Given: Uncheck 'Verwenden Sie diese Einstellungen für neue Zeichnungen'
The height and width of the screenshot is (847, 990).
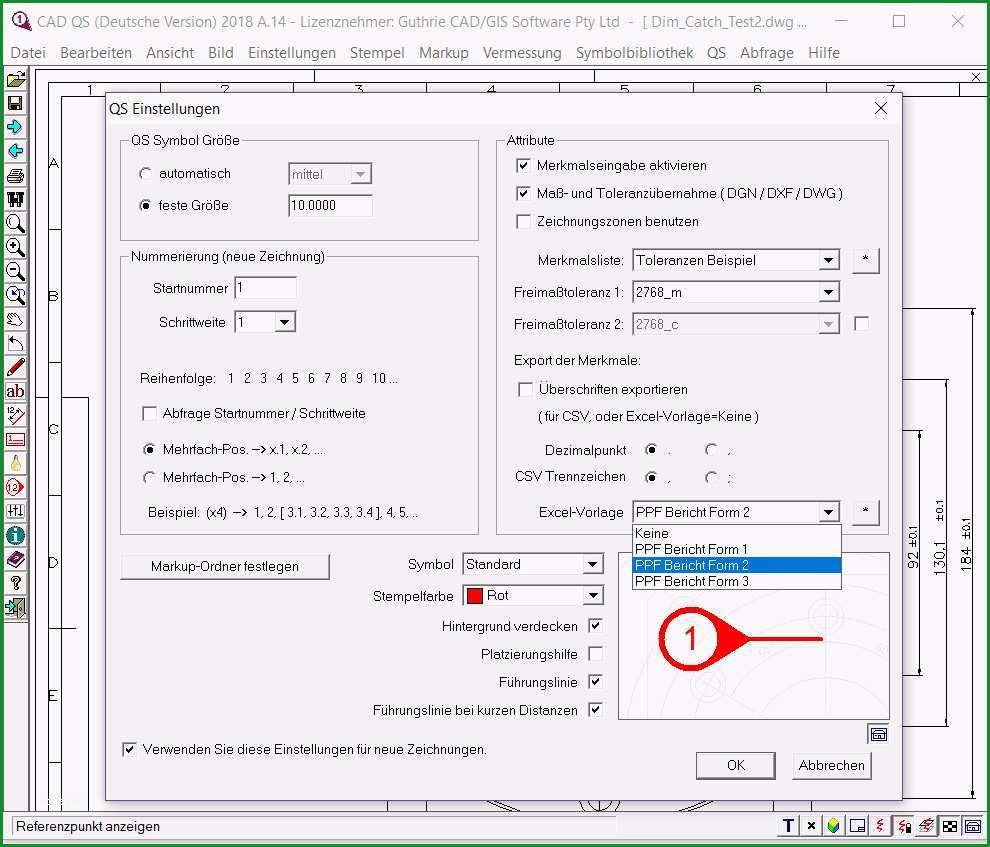Looking at the screenshot, I should click(x=129, y=749).
